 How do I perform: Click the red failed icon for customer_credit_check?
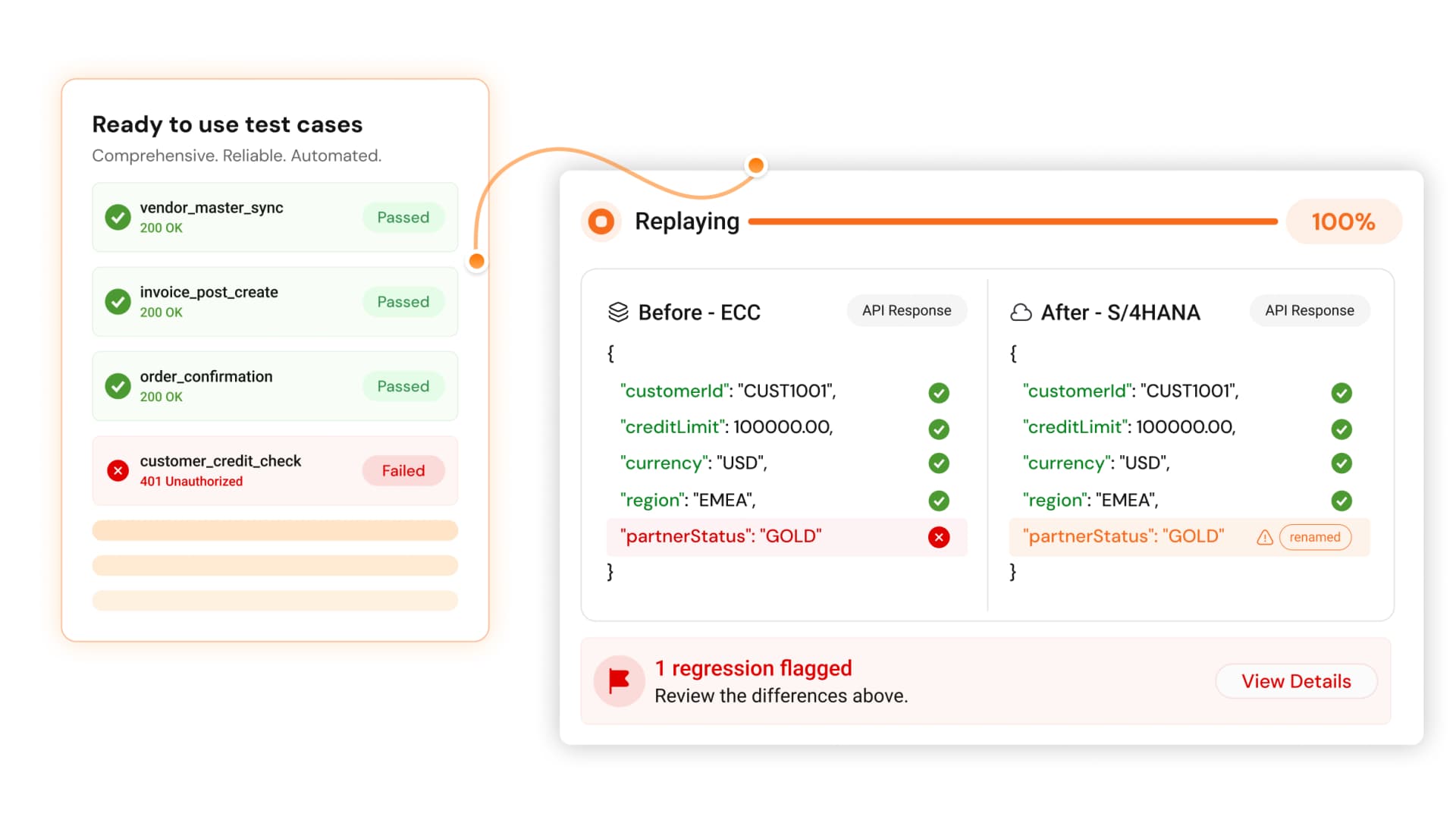tap(118, 470)
